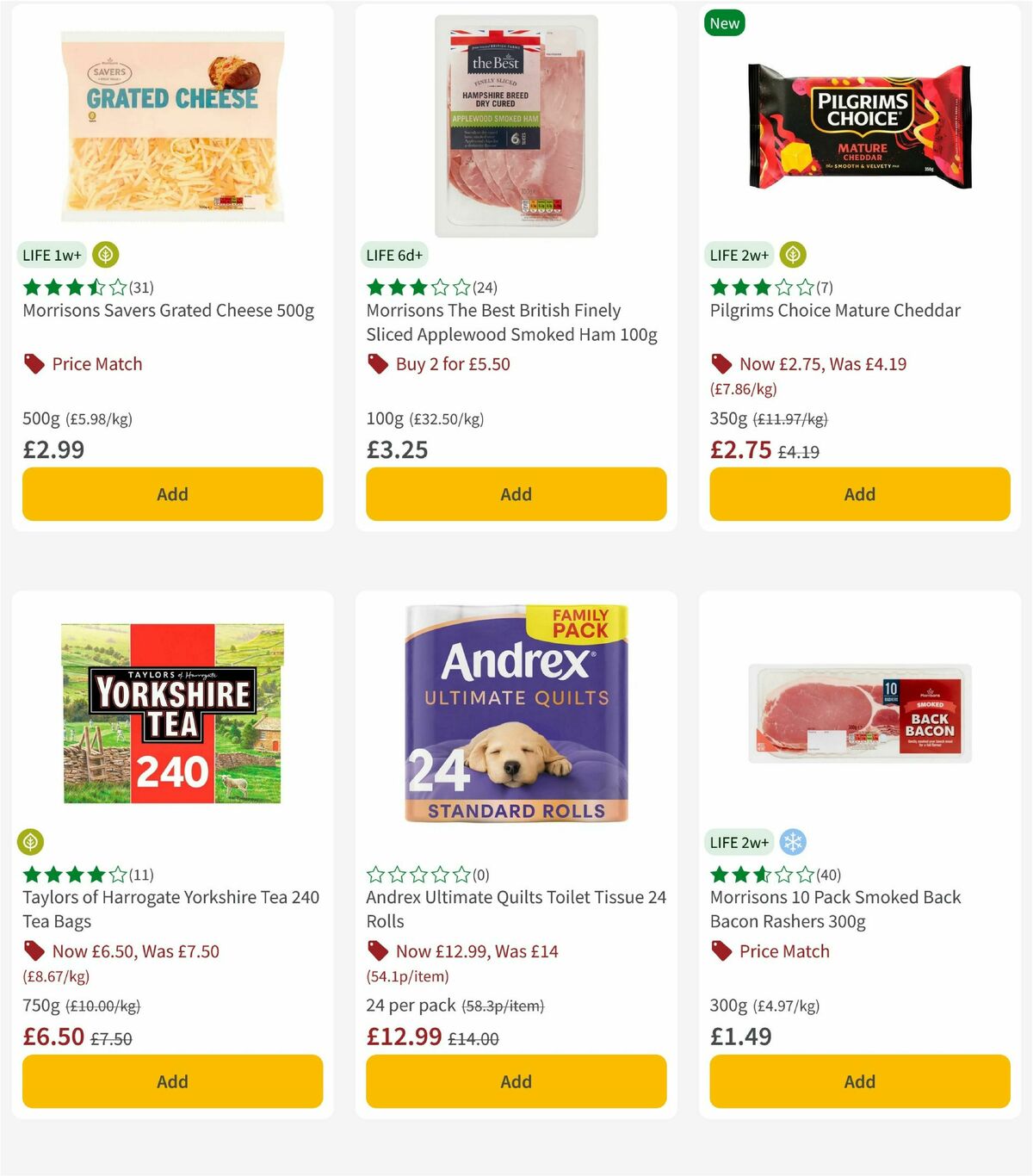Add Morrisons Savers Grated Cheese to basket

(x=172, y=494)
